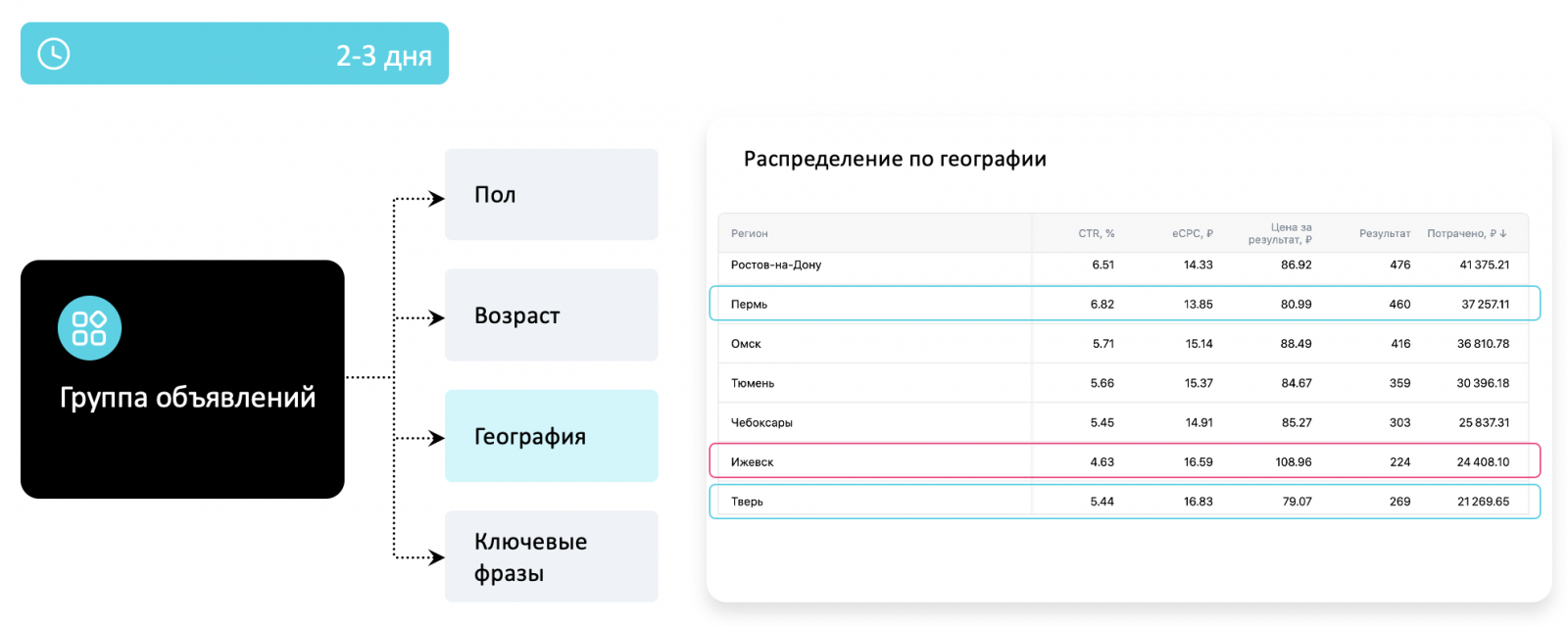Click the Результат column header
This screenshot has height=626, width=1568.
point(1384,234)
